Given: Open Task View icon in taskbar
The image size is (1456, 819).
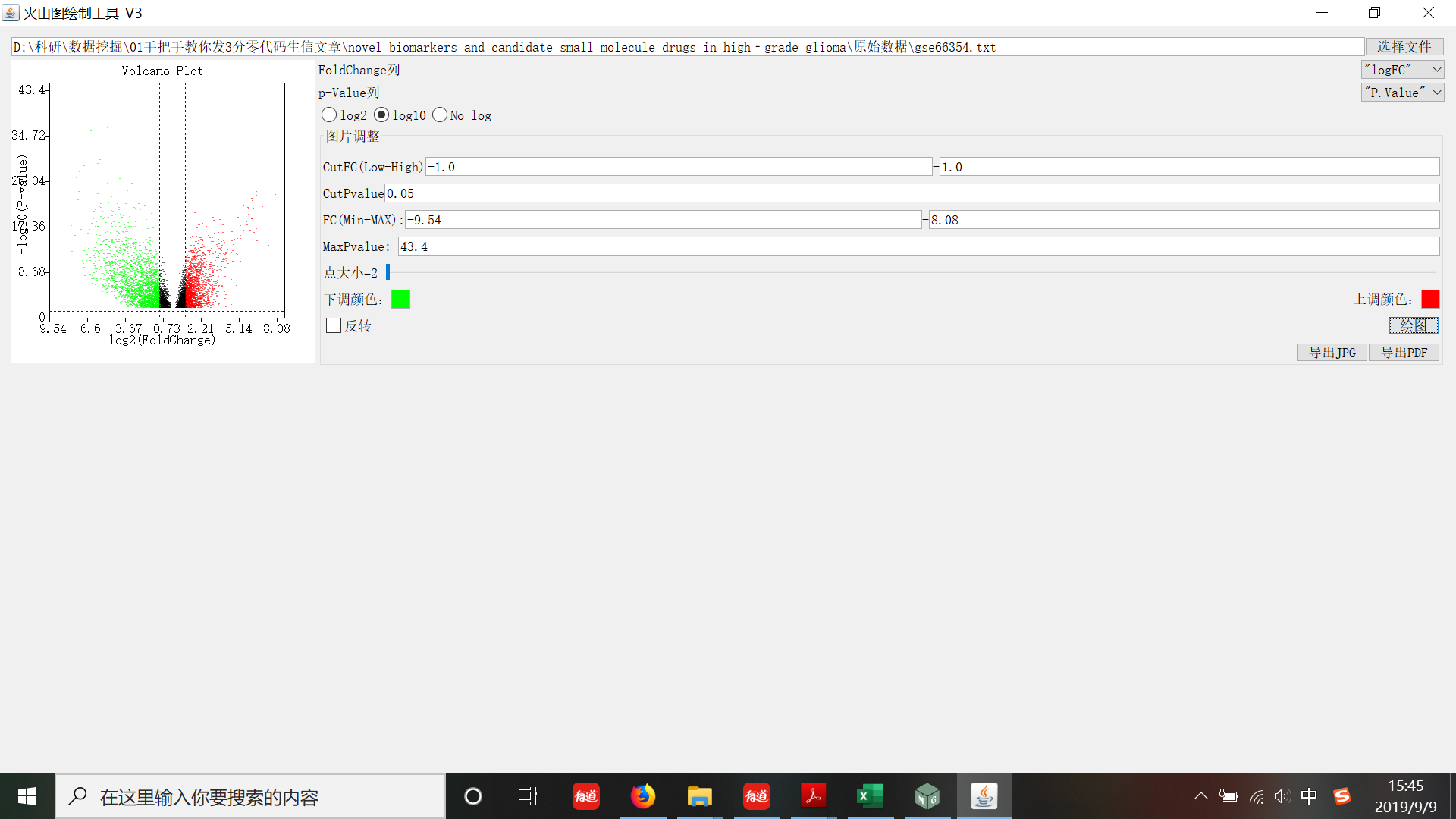Looking at the screenshot, I should pyautogui.click(x=527, y=796).
